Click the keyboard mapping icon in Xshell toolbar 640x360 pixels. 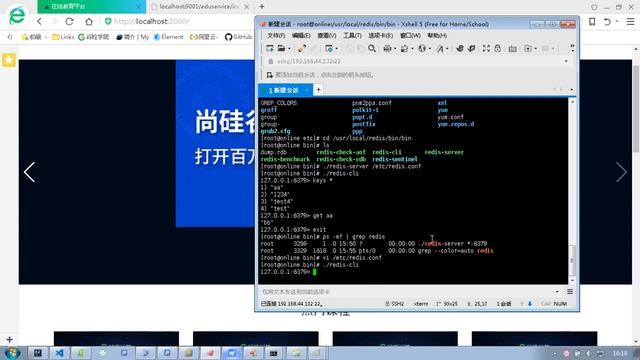513,49
